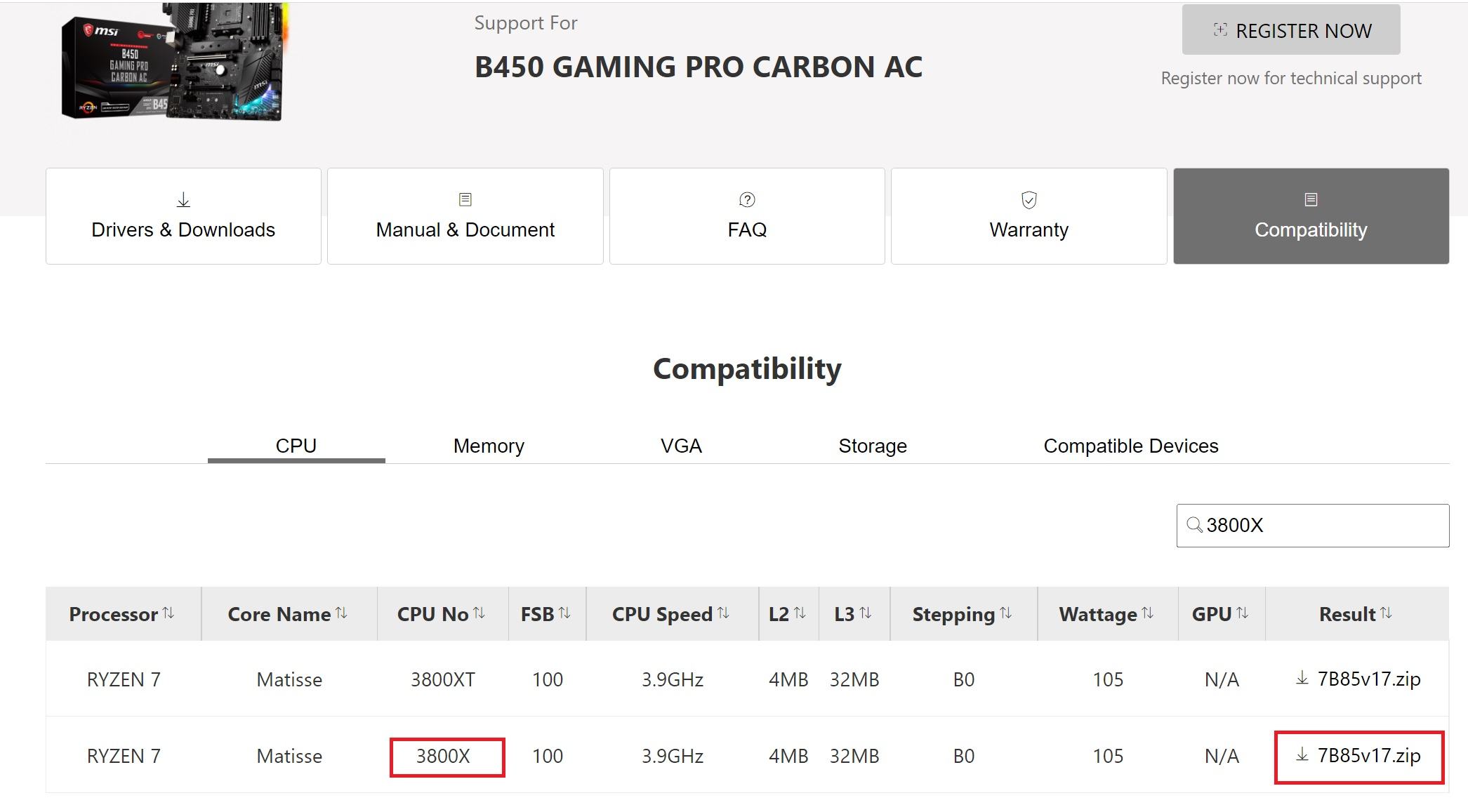Sort table by FSB arrows icon
Viewport: 1468px width, 812px height.
pos(564,613)
